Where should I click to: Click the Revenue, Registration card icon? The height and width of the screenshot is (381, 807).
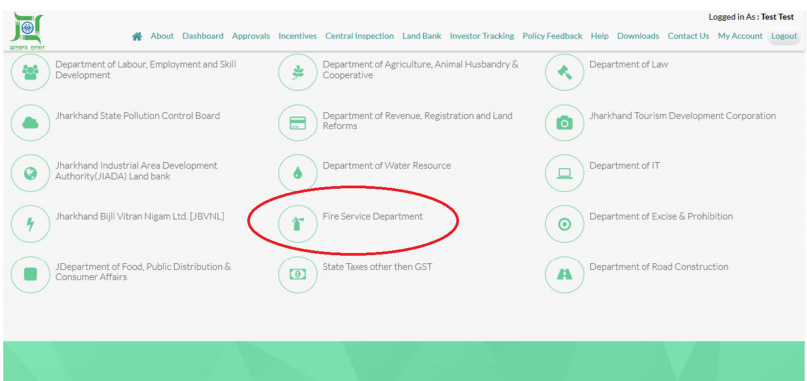(x=297, y=123)
